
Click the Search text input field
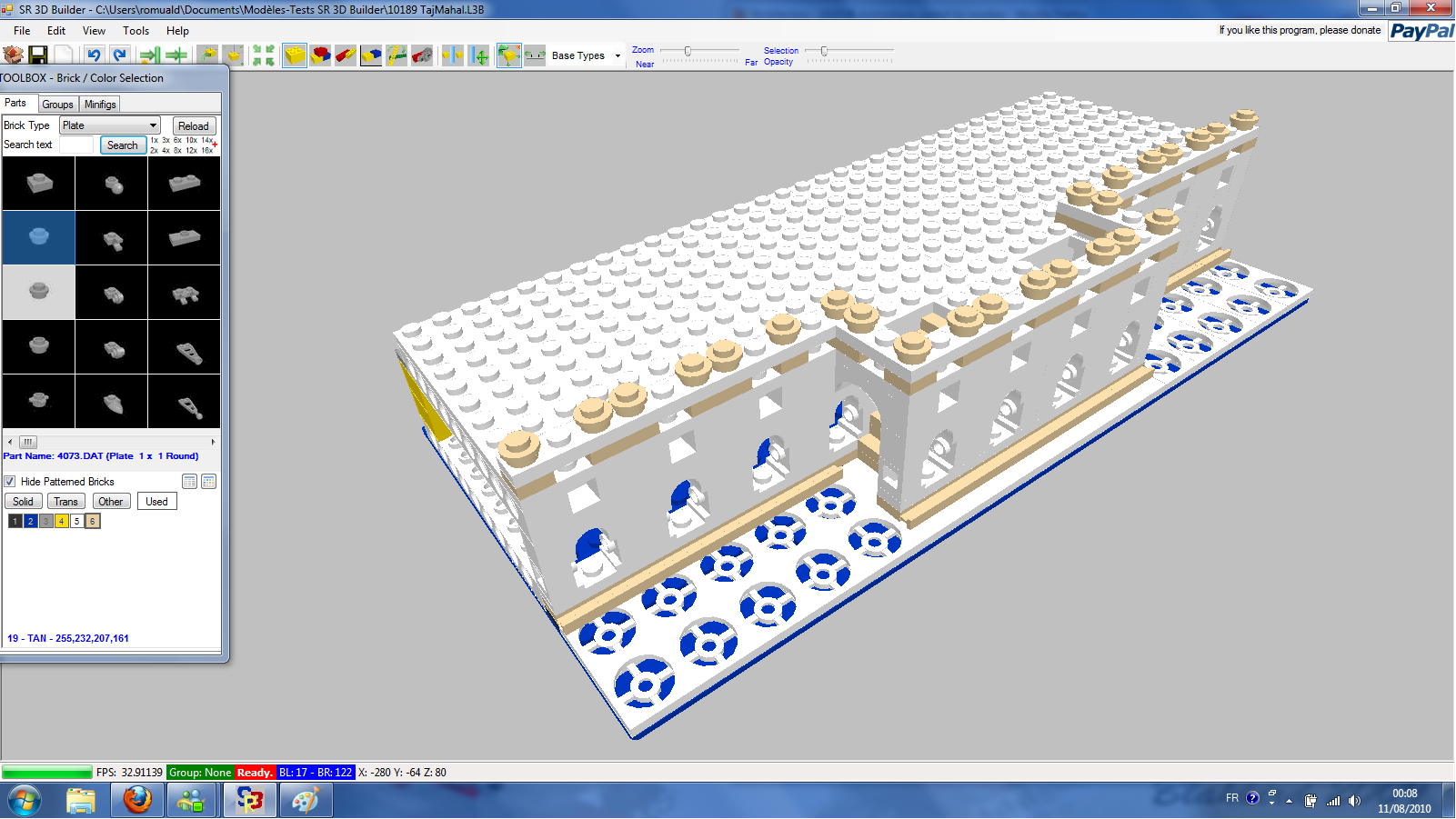76,145
